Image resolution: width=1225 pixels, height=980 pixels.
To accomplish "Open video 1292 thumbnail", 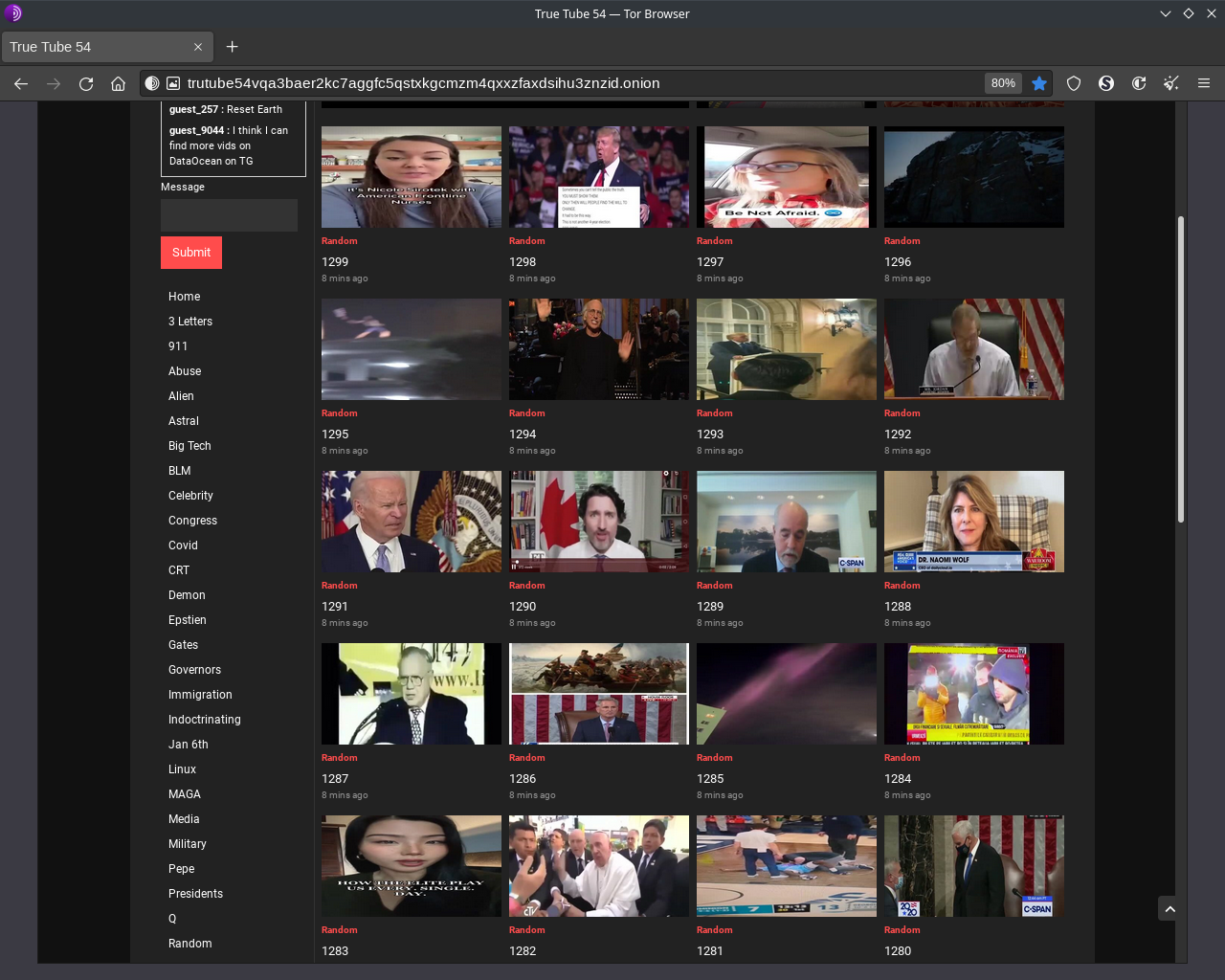I will point(974,349).
